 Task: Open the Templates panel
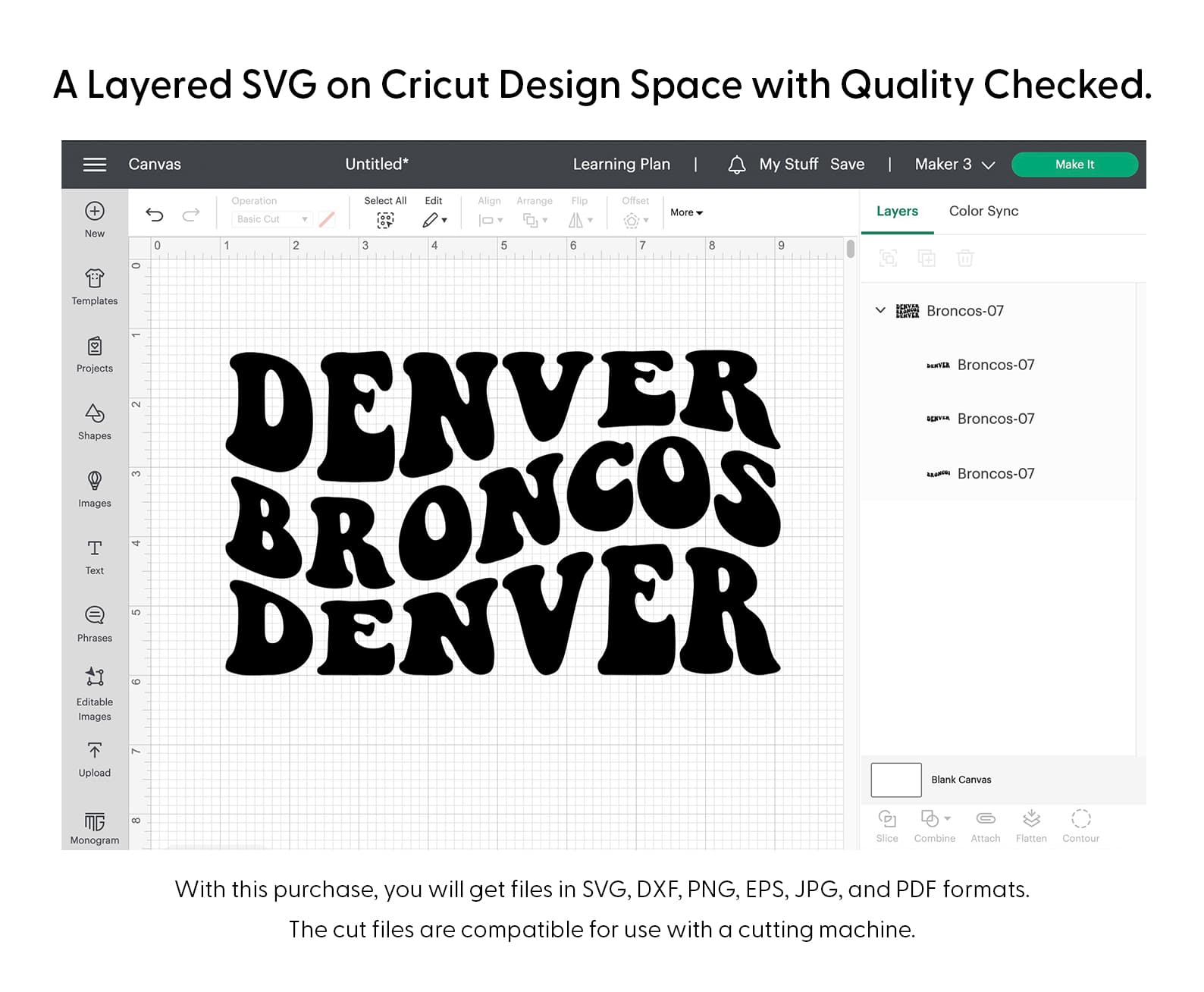pyautogui.click(x=95, y=279)
